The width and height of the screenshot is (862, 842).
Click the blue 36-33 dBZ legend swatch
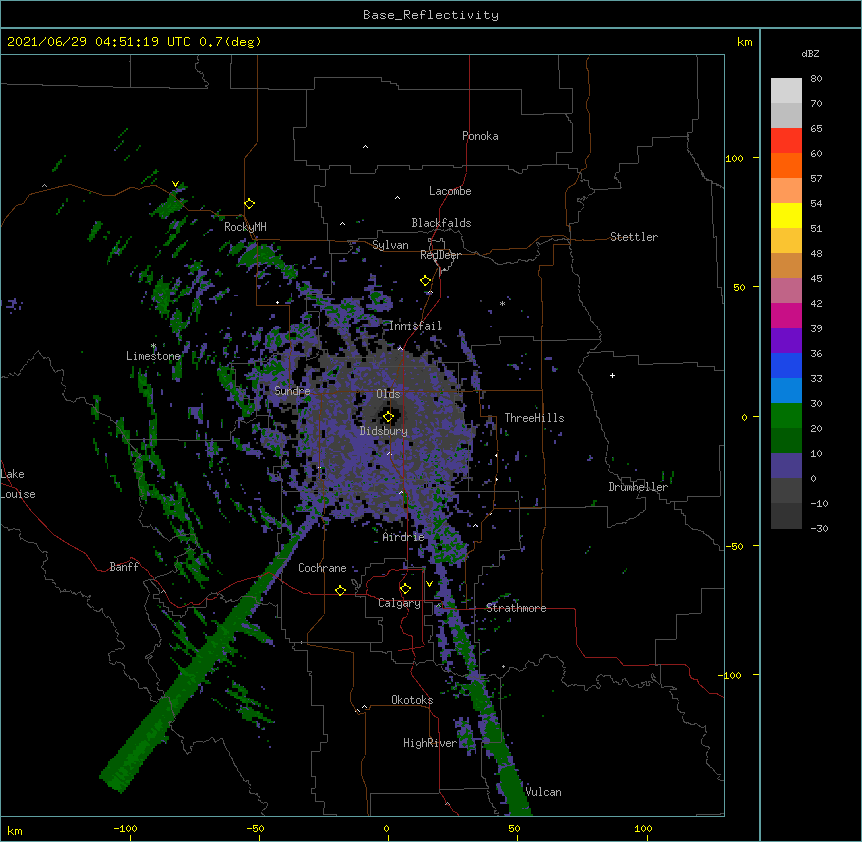786,365
